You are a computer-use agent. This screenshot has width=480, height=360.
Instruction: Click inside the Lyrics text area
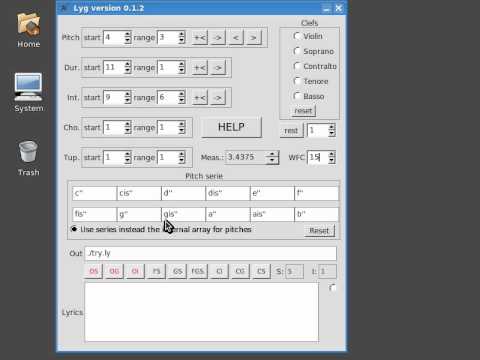point(202,312)
